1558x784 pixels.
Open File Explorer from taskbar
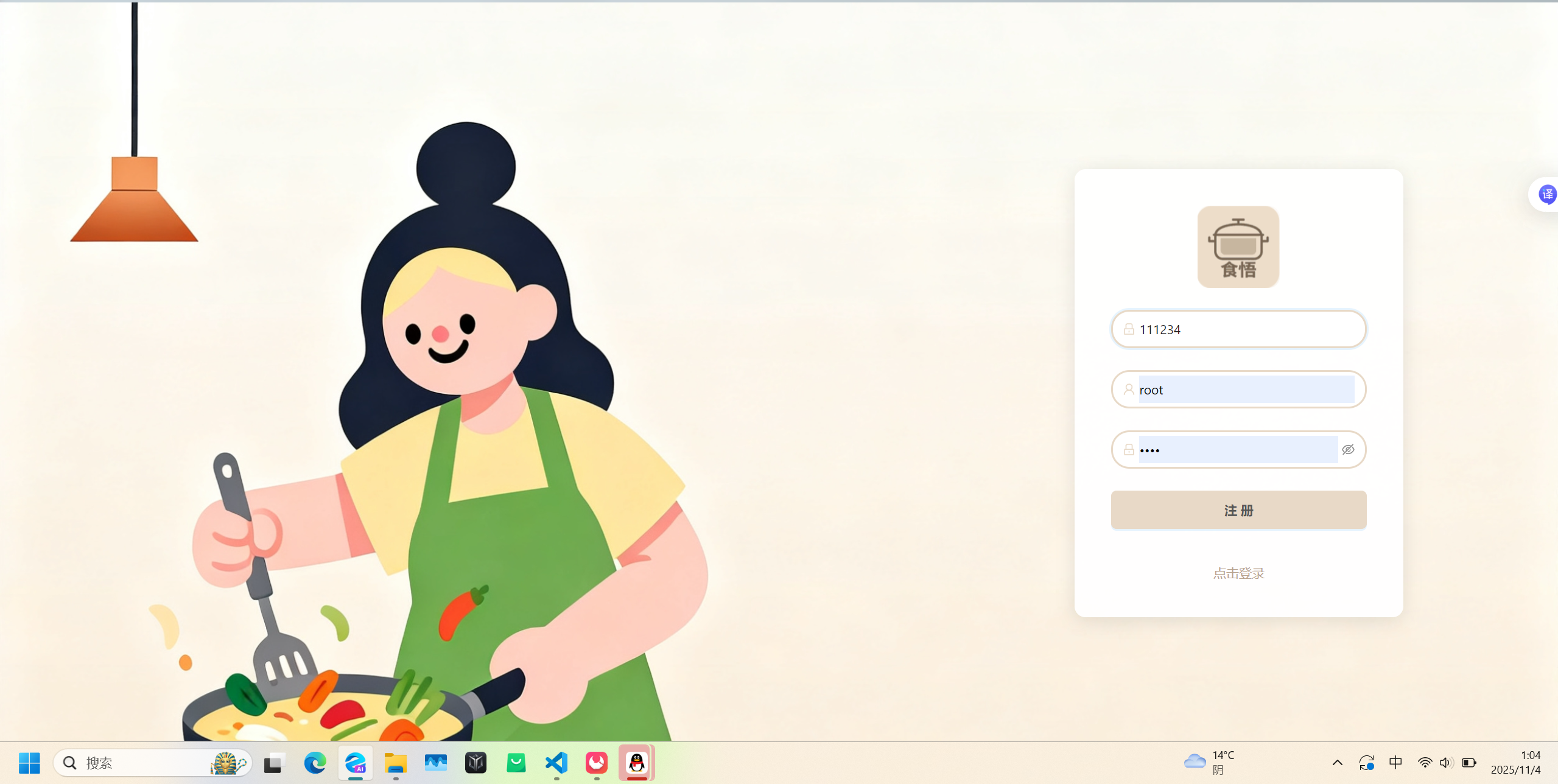coord(396,763)
